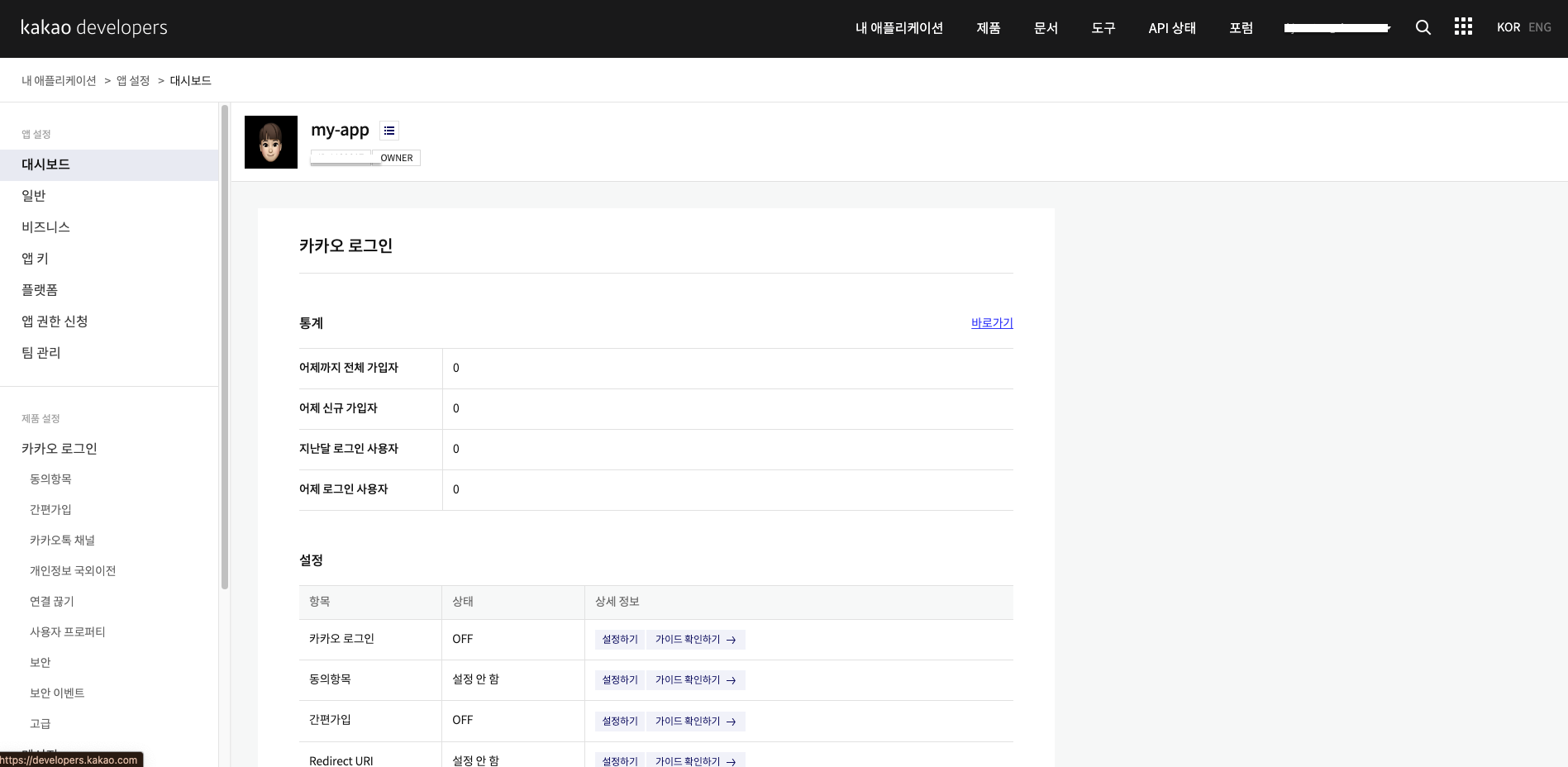This screenshot has height=767, width=1568.
Task: Open 동의항목 in the sidebar
Action: coord(50,479)
